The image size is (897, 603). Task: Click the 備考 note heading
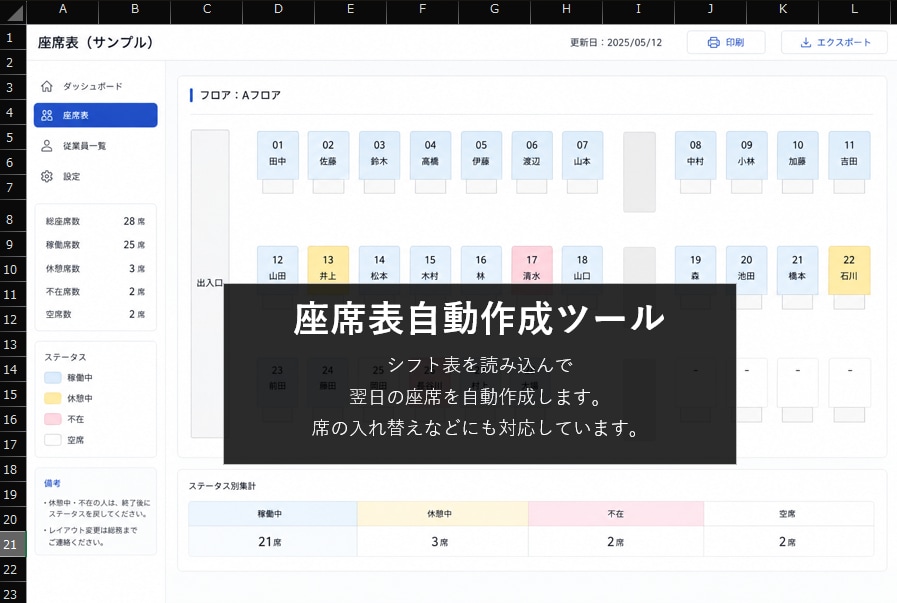coord(52,483)
